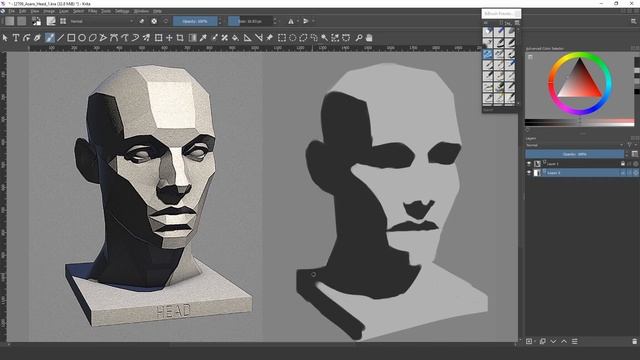
Task: Open the File menu
Action: (x=12, y=11)
